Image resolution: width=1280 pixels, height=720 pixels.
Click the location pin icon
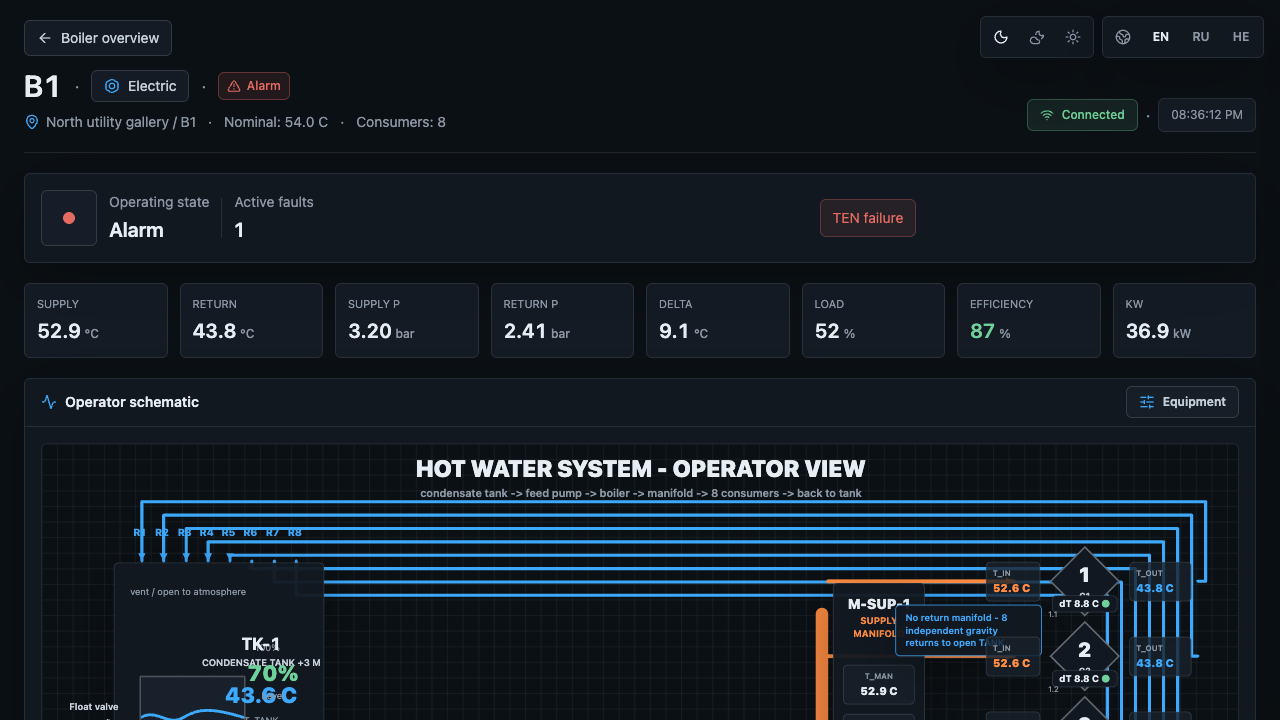pos(32,122)
